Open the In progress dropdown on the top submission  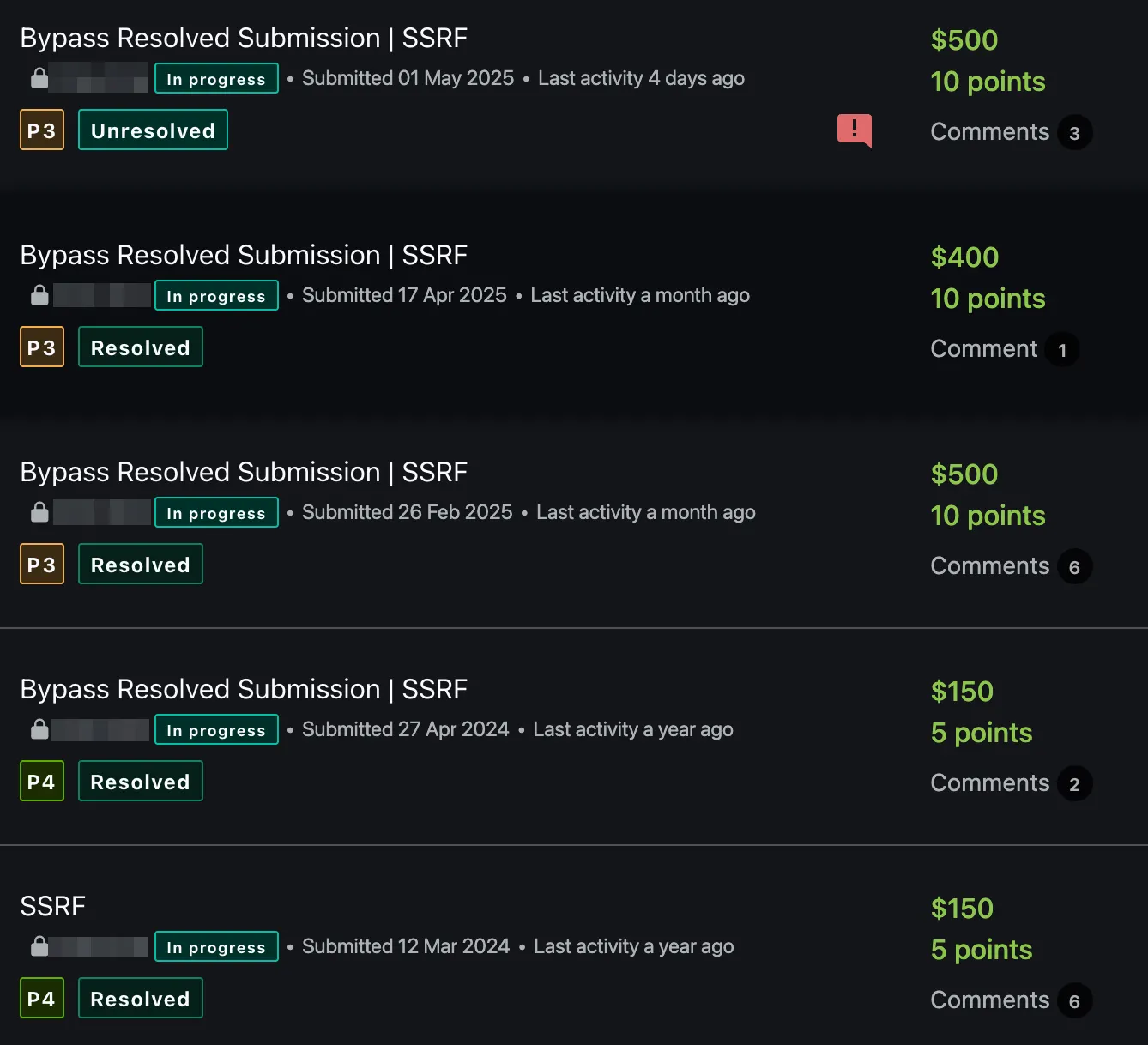(x=215, y=78)
